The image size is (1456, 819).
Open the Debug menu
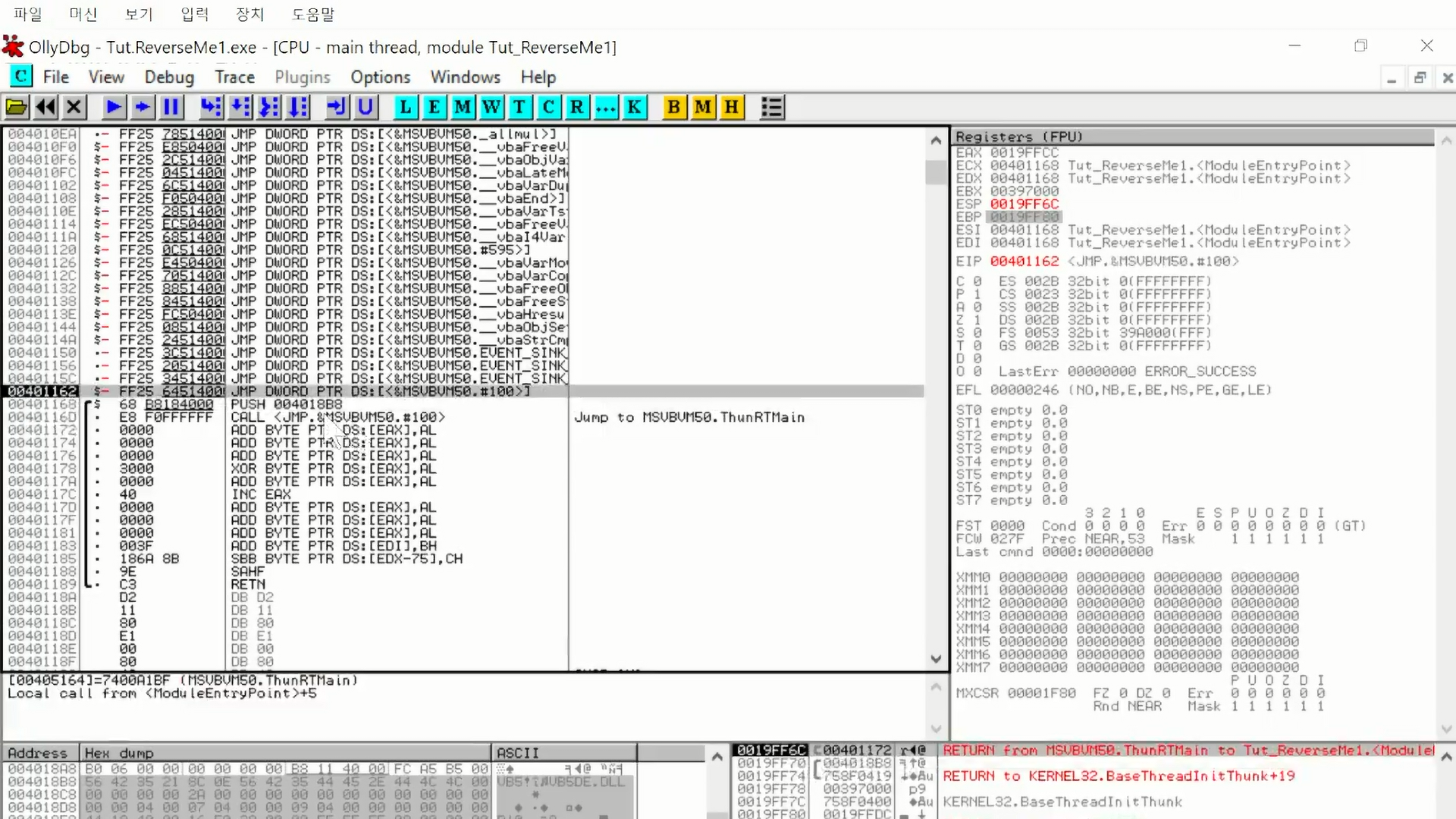[x=169, y=77]
